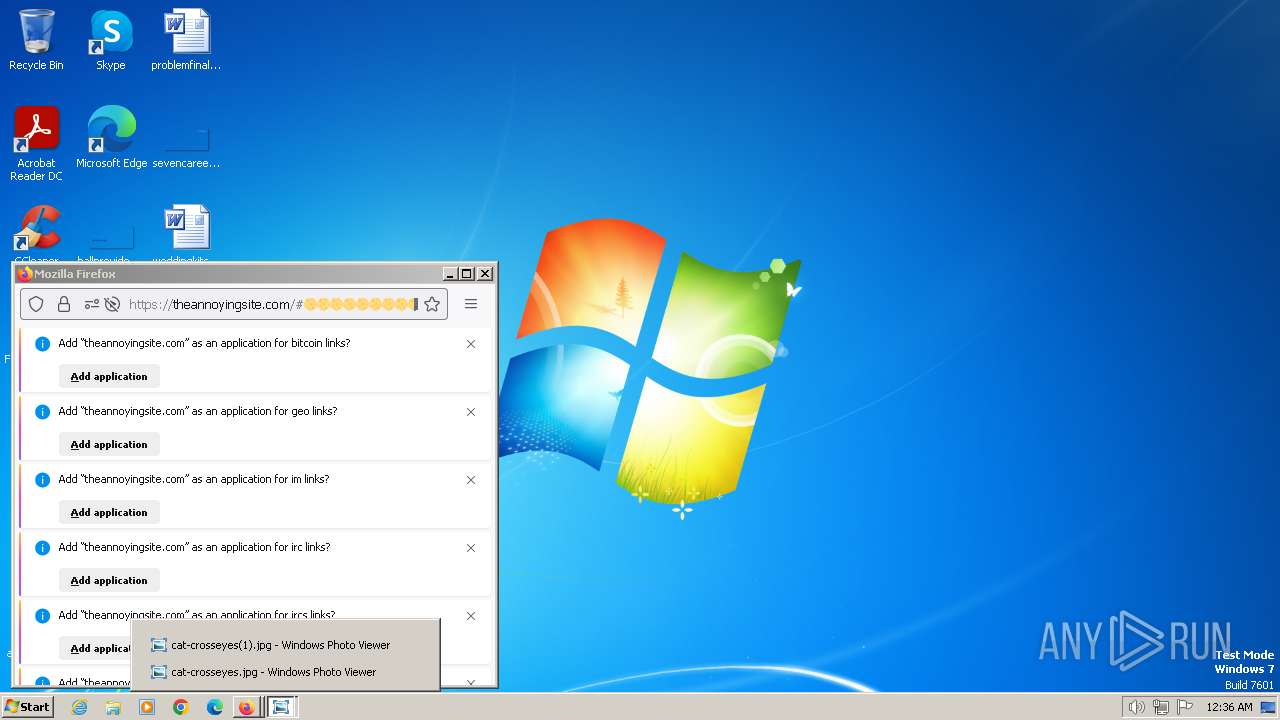The image size is (1280, 720).
Task: Switch to cat-crosseyes(1).jpg Photo Viewer window
Action: click(x=285, y=645)
